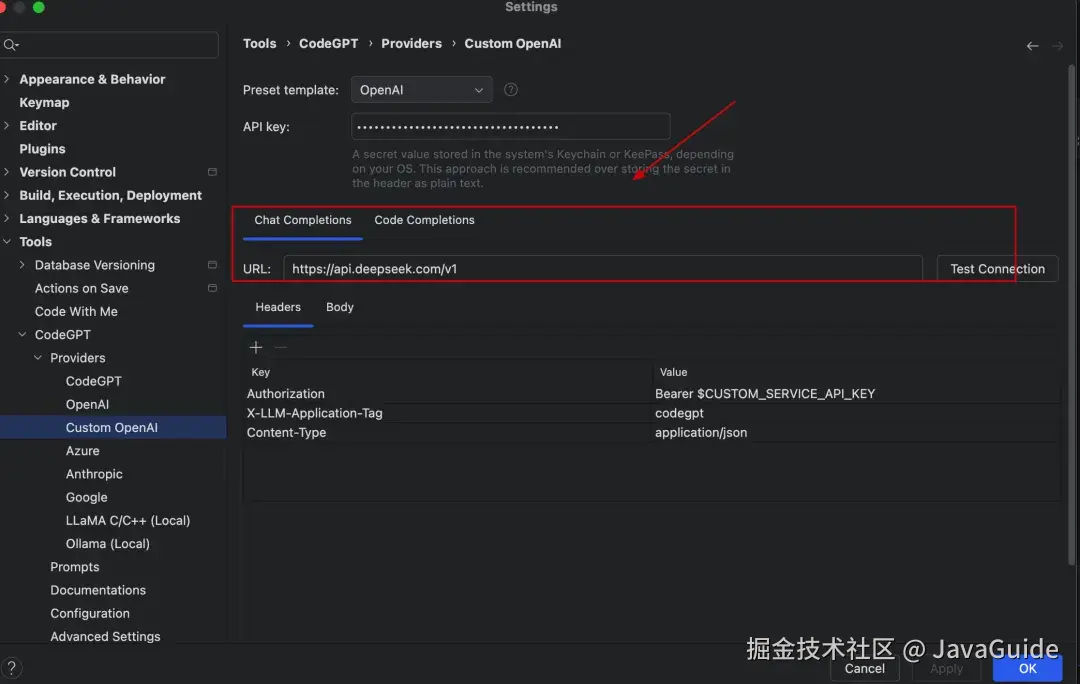Select the Azure provider
This screenshot has height=684, width=1080.
pyautogui.click(x=83, y=451)
